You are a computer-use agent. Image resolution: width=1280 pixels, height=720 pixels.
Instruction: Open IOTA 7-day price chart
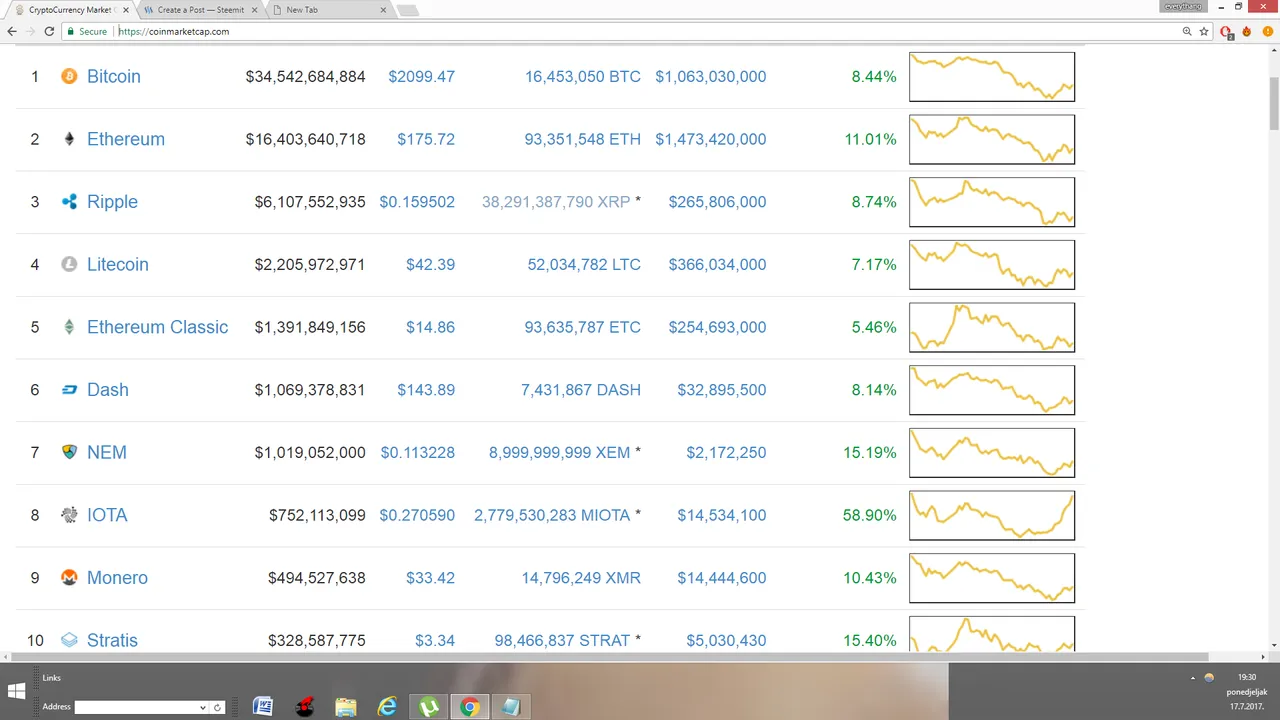992,515
